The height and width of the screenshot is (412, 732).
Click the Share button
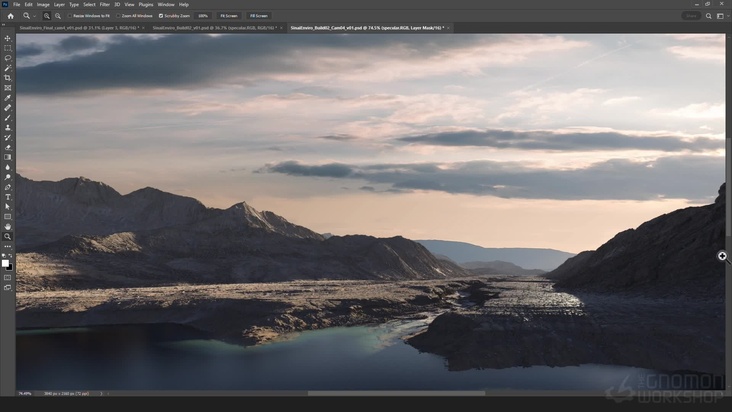click(x=691, y=16)
